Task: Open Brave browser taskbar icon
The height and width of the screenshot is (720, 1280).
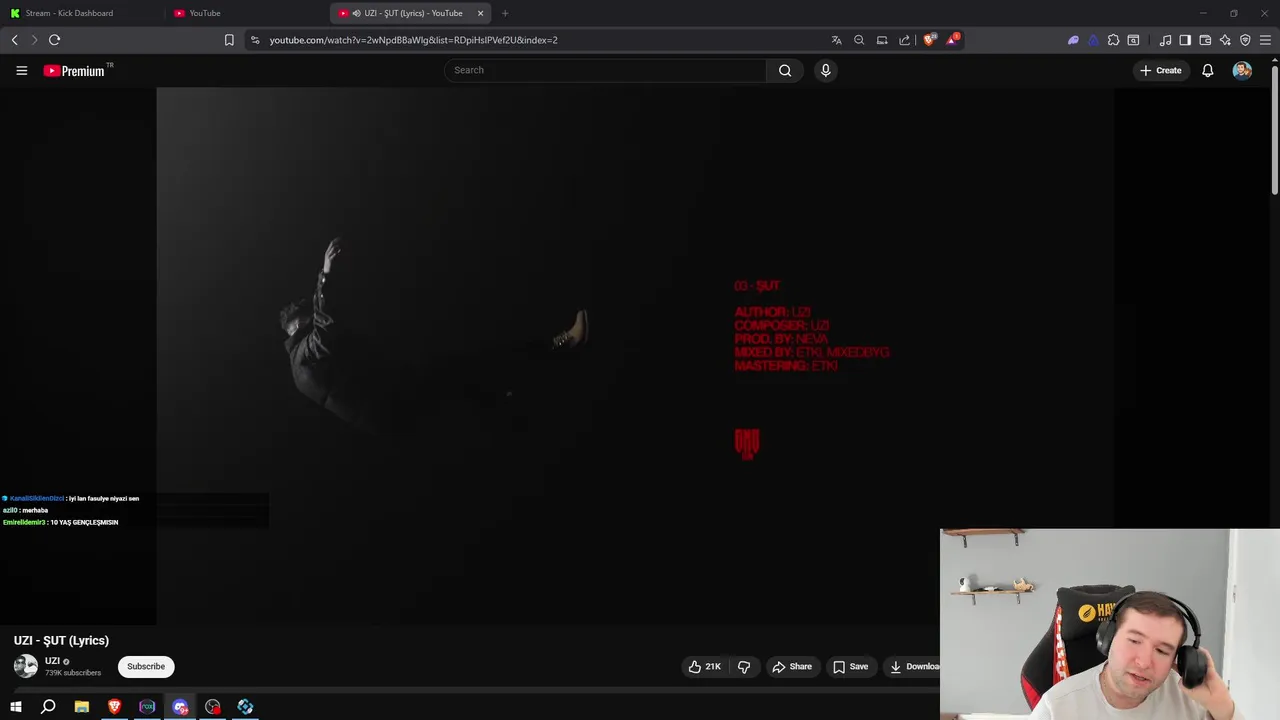Action: (114, 707)
